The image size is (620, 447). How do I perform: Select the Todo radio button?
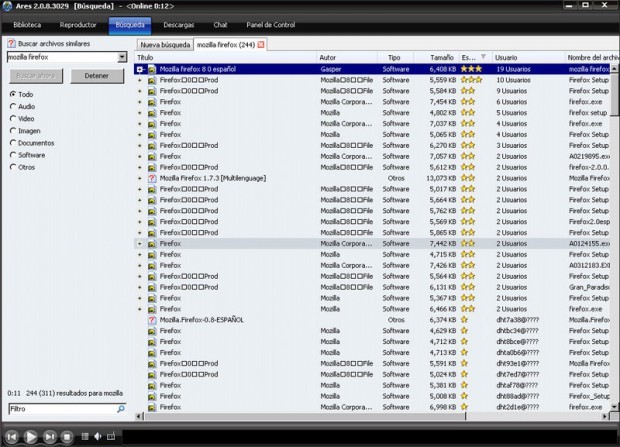pos(13,94)
